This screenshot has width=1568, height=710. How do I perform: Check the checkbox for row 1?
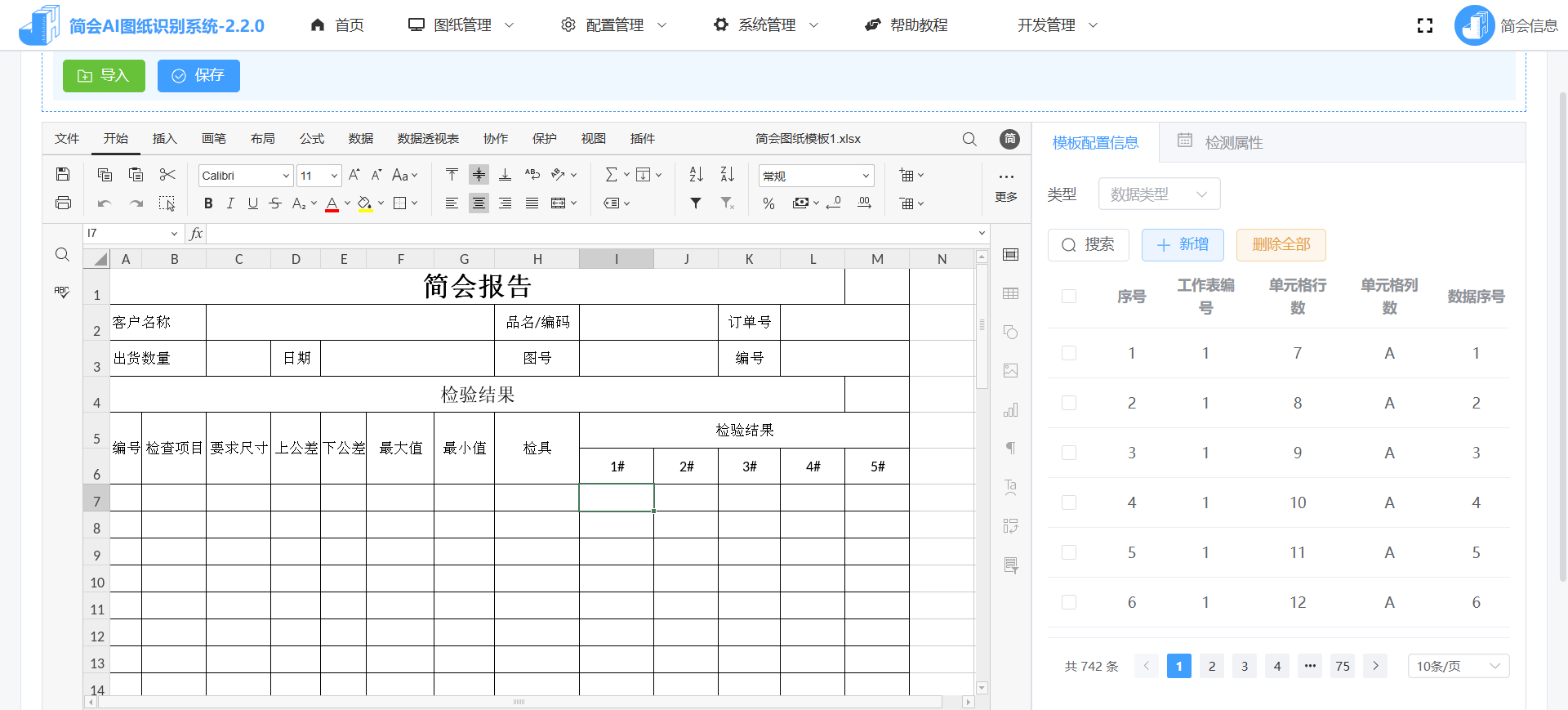pos(1069,353)
